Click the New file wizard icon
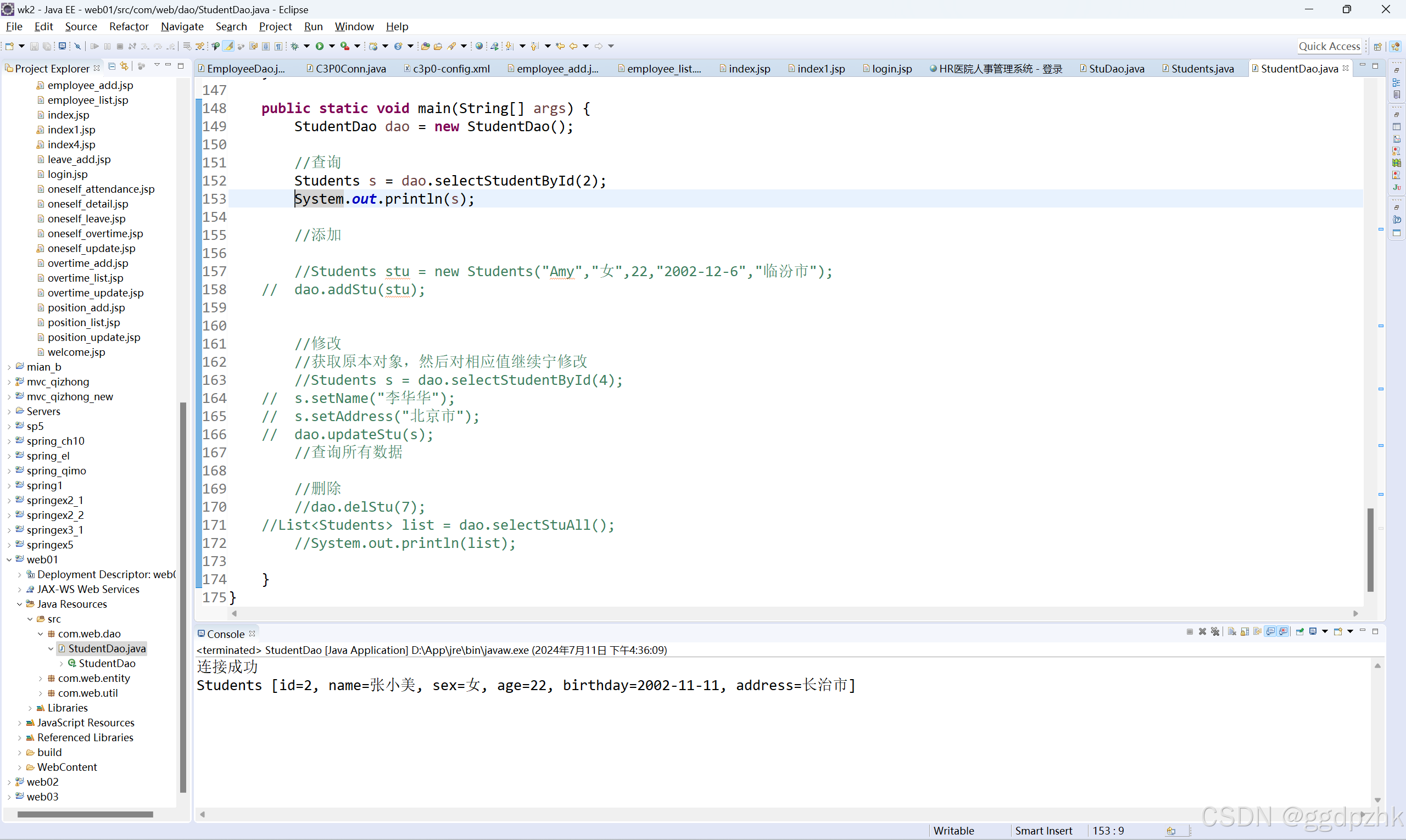This screenshot has width=1406, height=840. pyautogui.click(x=9, y=47)
